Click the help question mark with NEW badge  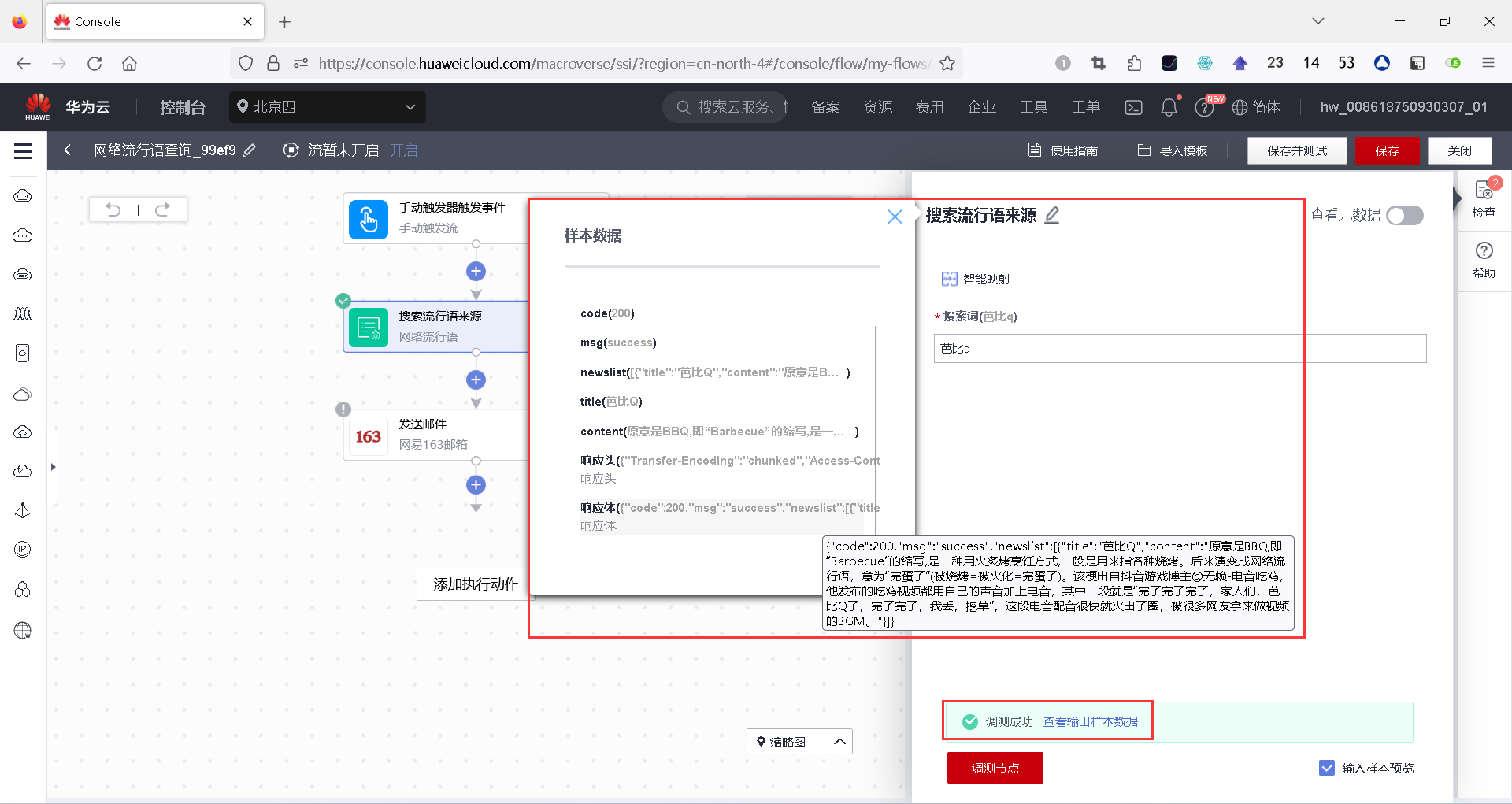pos(1205,107)
